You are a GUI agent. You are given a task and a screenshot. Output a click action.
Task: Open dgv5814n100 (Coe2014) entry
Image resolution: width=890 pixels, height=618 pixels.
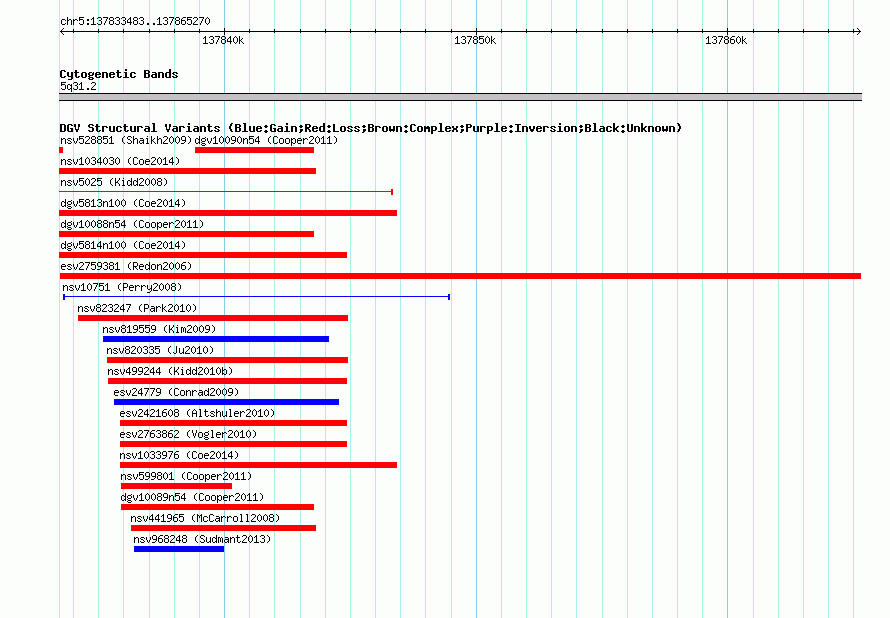click(x=123, y=245)
